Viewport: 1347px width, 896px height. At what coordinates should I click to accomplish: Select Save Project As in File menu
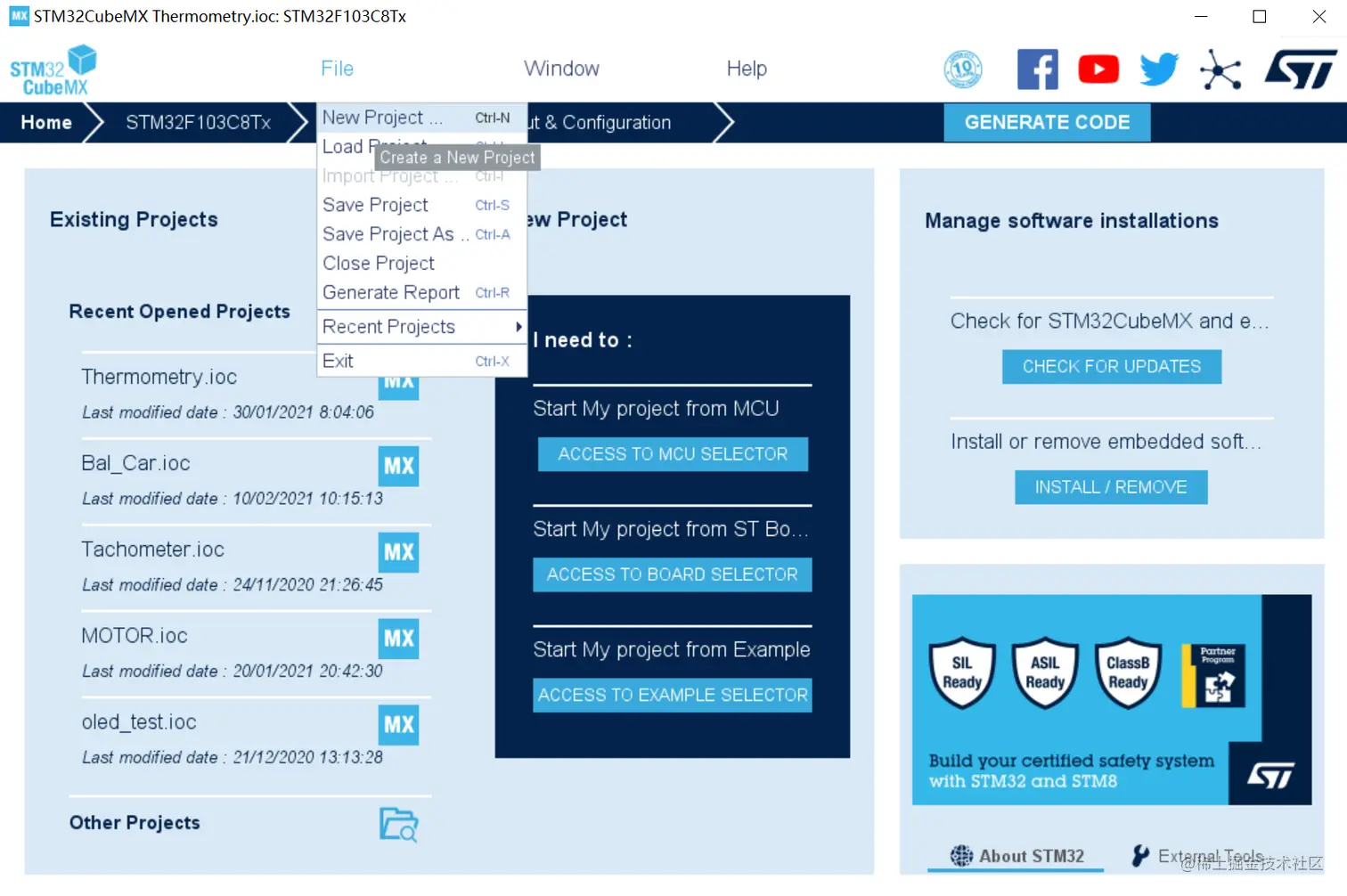tap(422, 234)
